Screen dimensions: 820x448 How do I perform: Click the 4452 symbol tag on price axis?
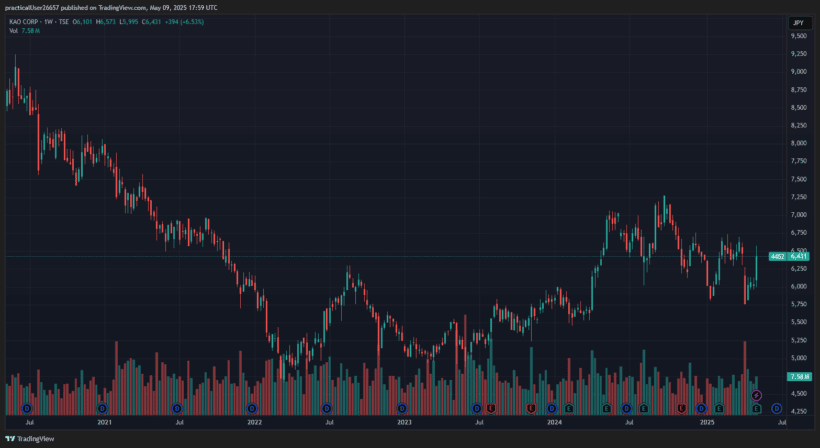coord(777,257)
